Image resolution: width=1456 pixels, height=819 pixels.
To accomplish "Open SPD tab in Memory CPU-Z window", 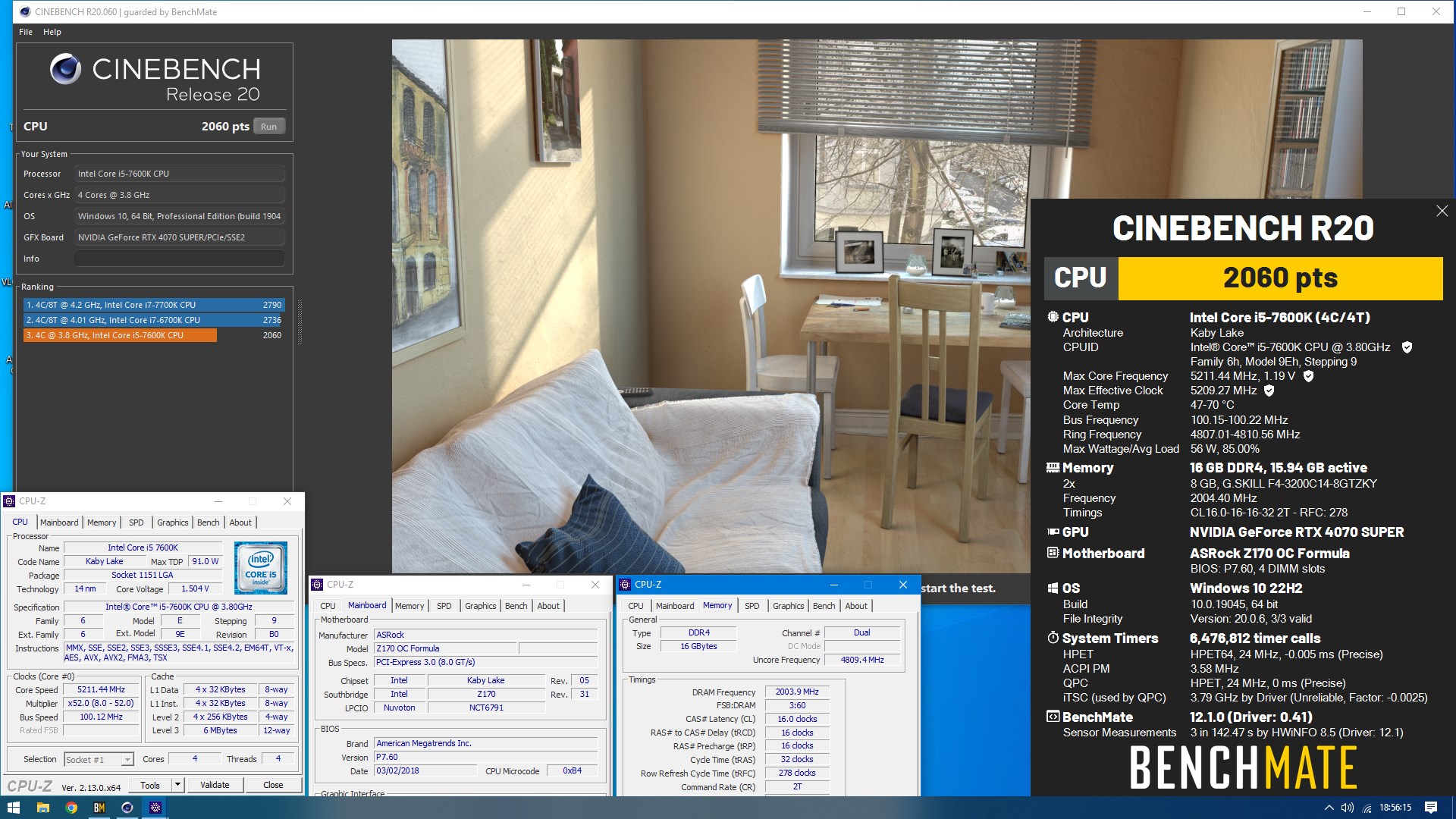I will (x=752, y=606).
